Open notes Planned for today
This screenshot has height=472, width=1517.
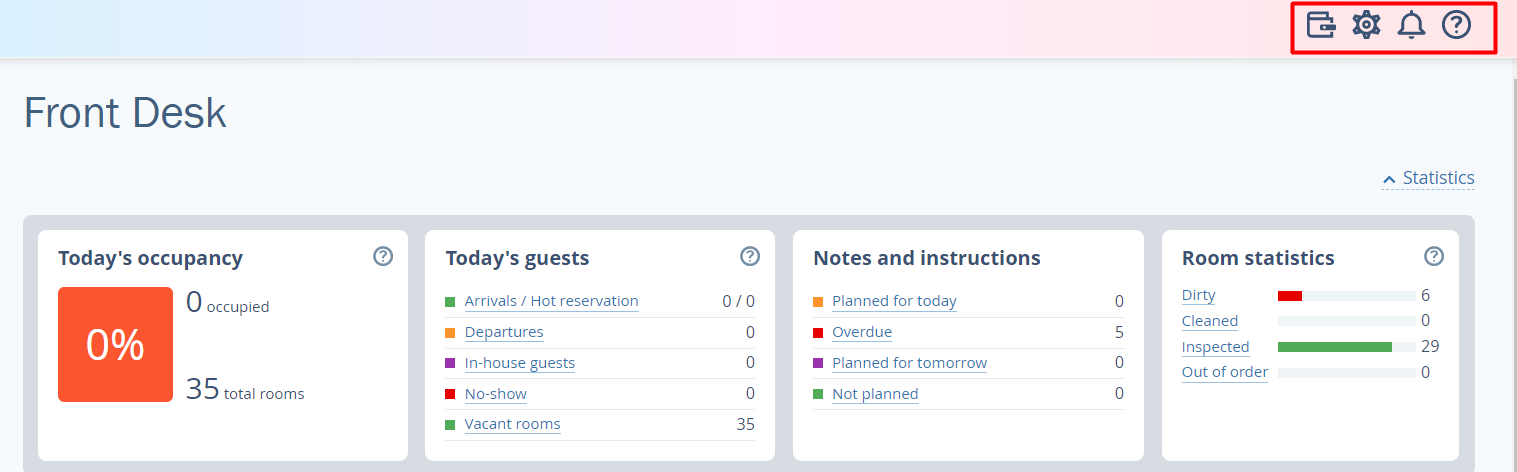[x=894, y=301]
